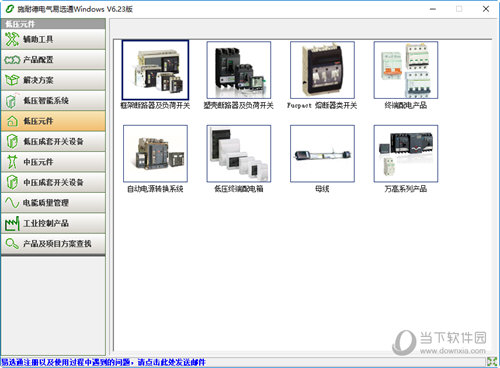The image size is (500, 368).
Task: Click the factory icon beside 工业控制产品
Action: [x=12, y=224]
